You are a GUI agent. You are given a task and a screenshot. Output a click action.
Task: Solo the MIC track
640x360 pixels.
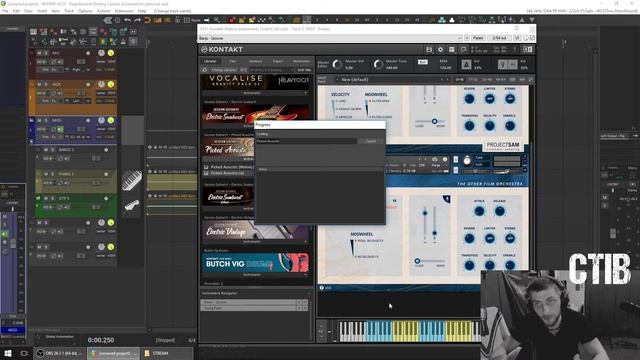(46, 53)
